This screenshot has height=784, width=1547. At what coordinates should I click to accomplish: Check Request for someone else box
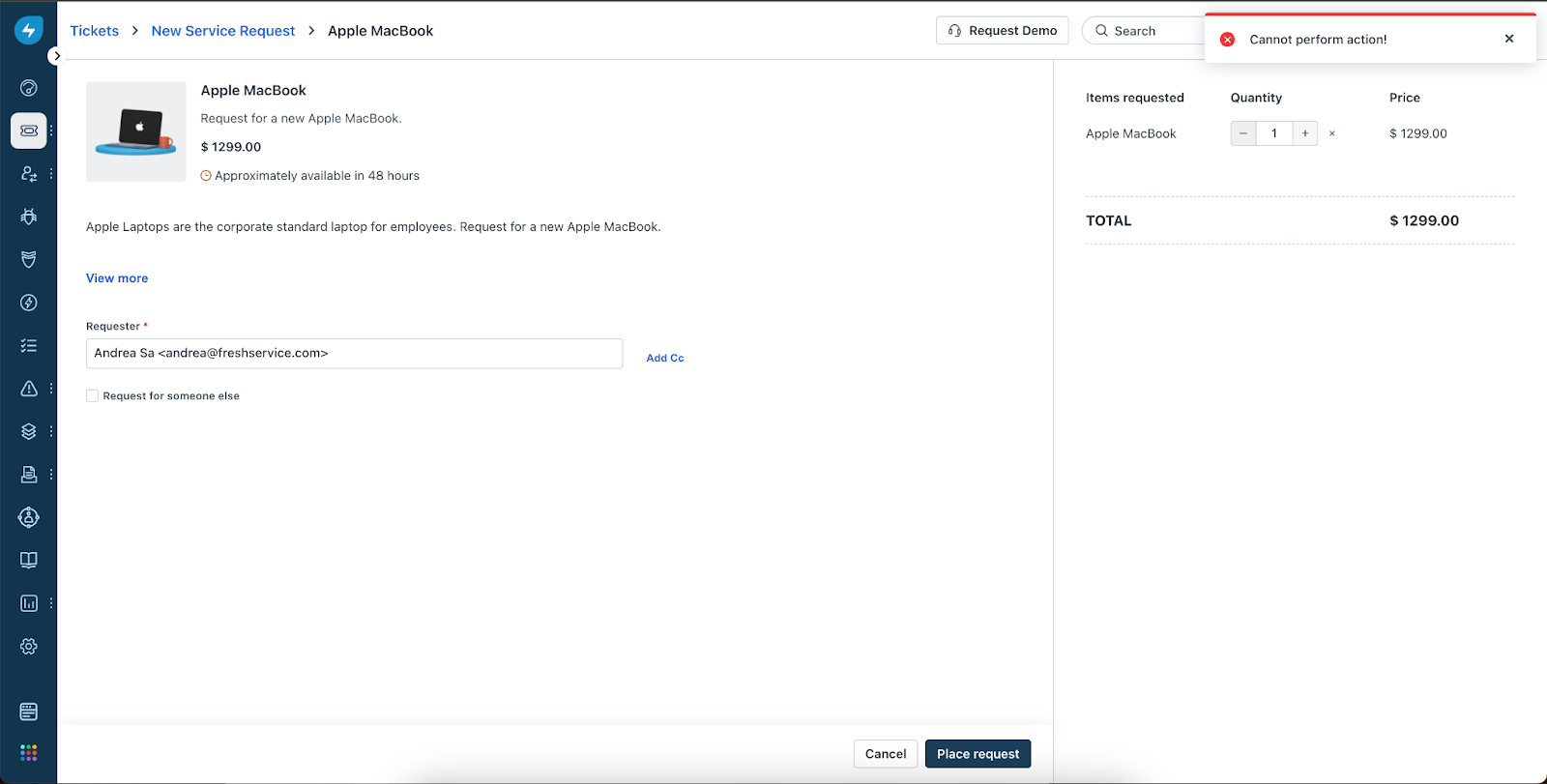(92, 395)
